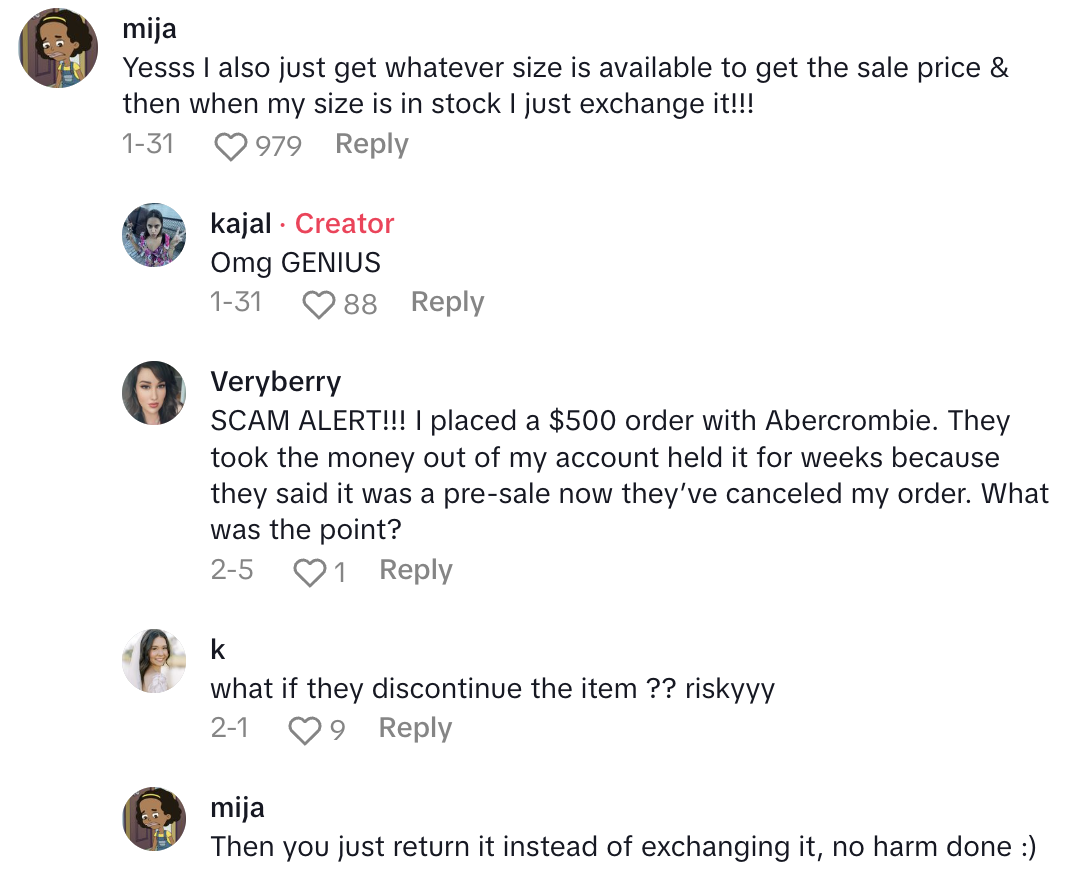Screen dimensions: 1066x874
Task: Click the 1-31 date on mija's comment
Action: (148, 144)
